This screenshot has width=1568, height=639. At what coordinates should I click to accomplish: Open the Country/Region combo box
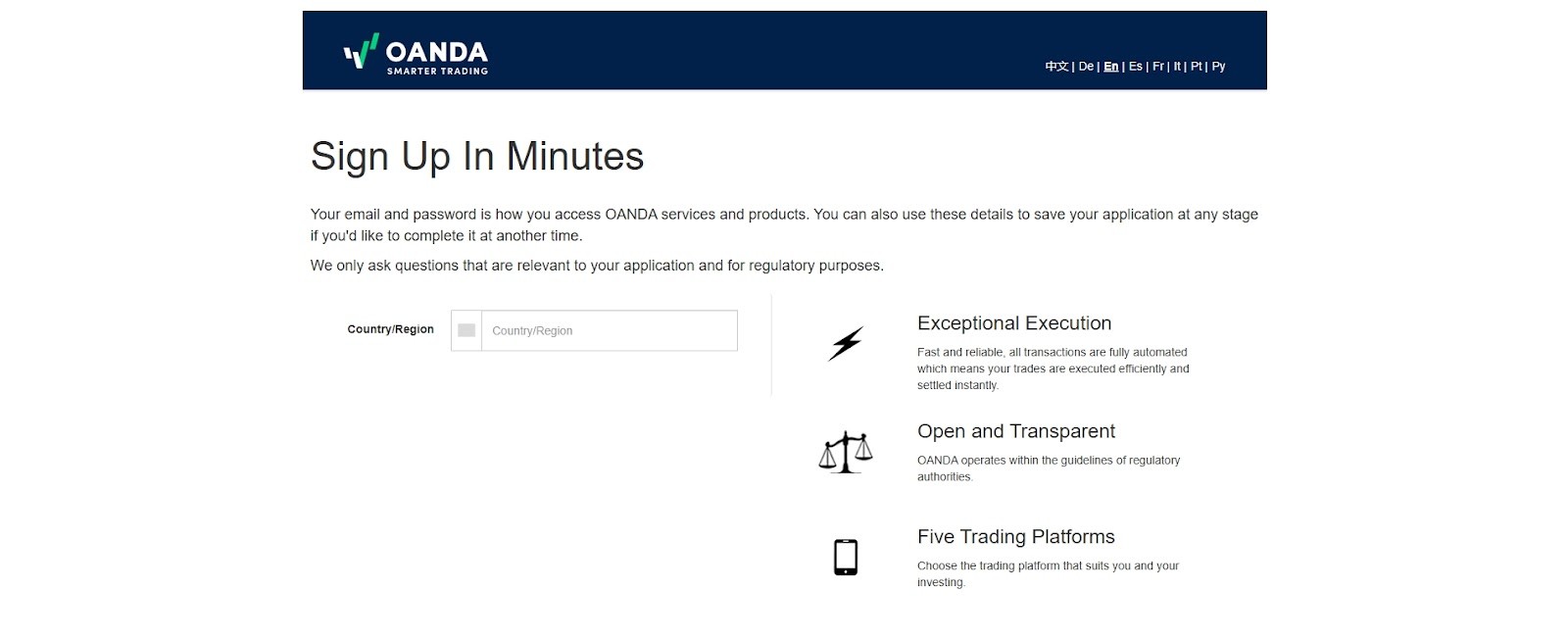pyautogui.click(x=594, y=330)
